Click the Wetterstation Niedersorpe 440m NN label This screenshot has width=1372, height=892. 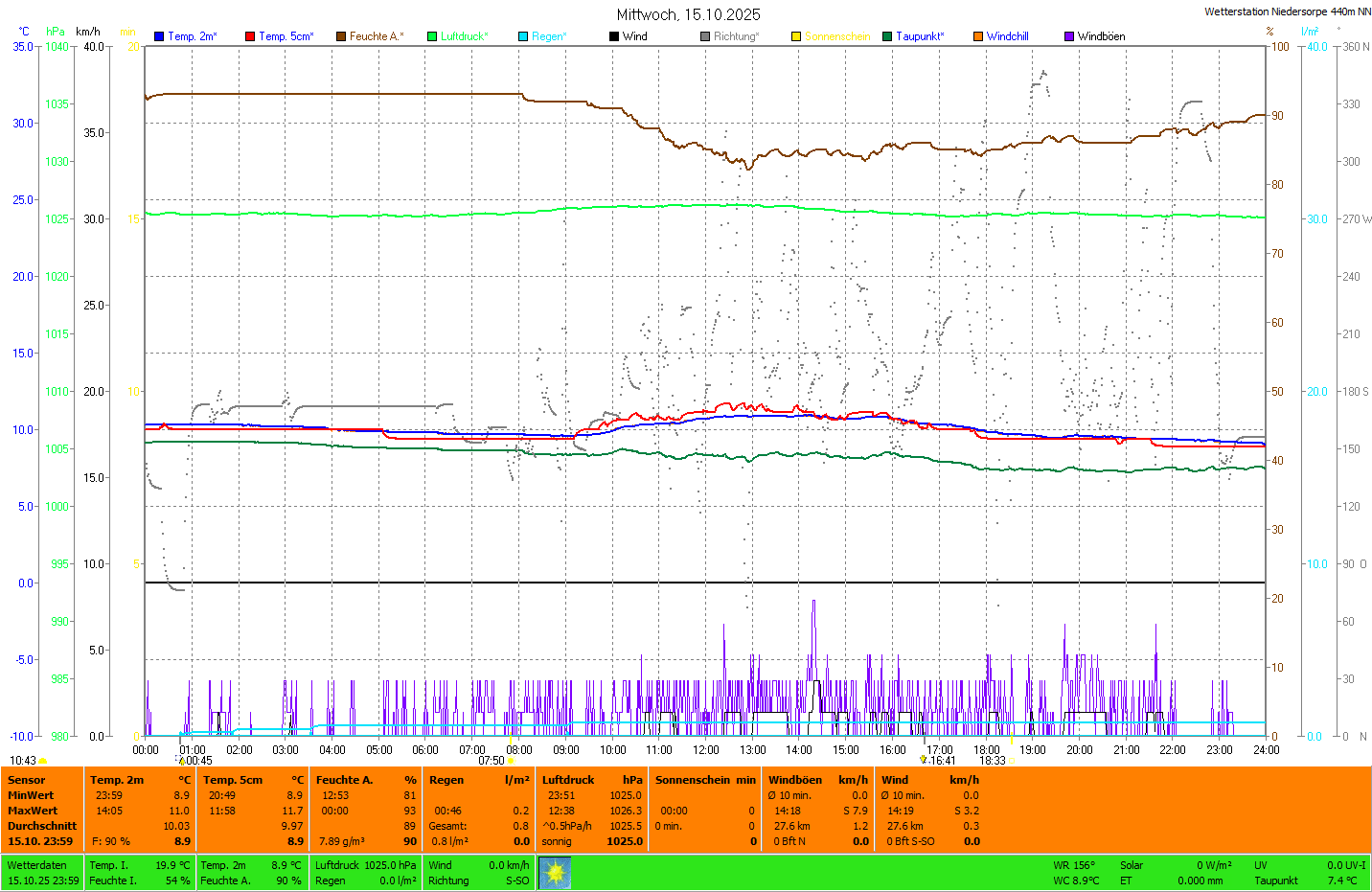pyautogui.click(x=1287, y=11)
